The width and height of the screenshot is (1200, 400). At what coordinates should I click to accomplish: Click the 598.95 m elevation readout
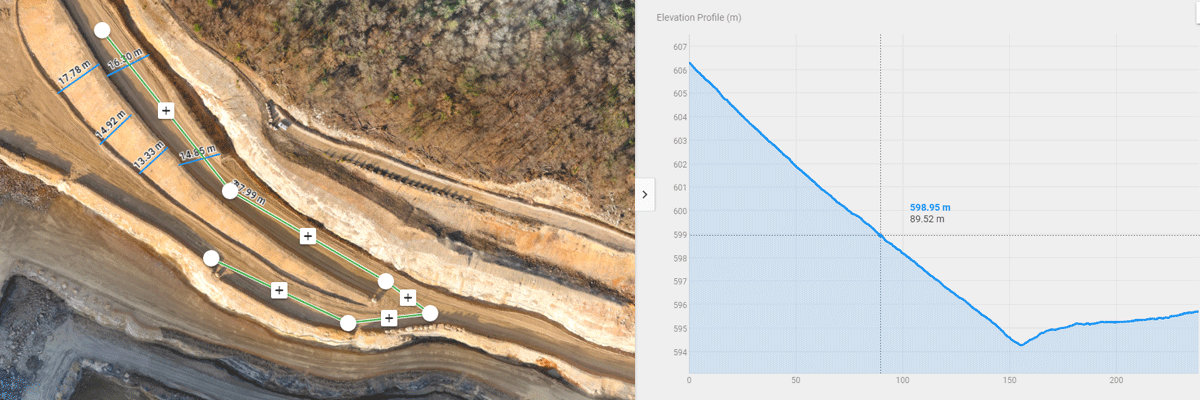930,207
